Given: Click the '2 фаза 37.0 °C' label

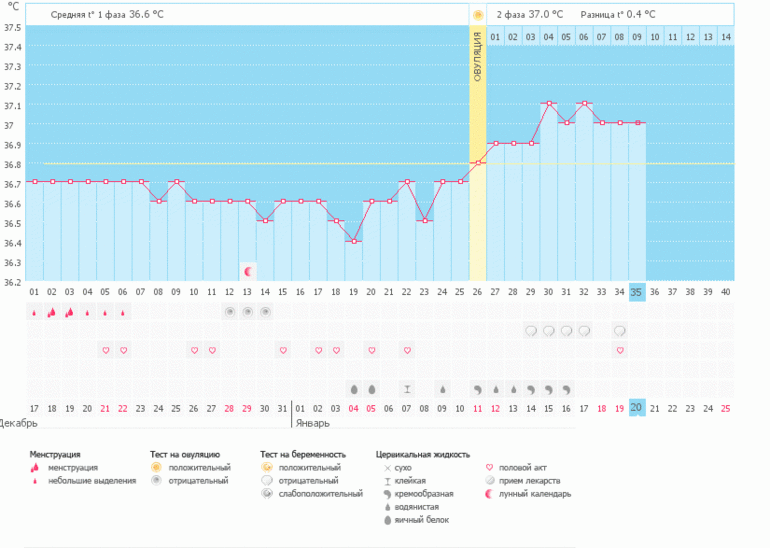Looking at the screenshot, I should 529,15.
